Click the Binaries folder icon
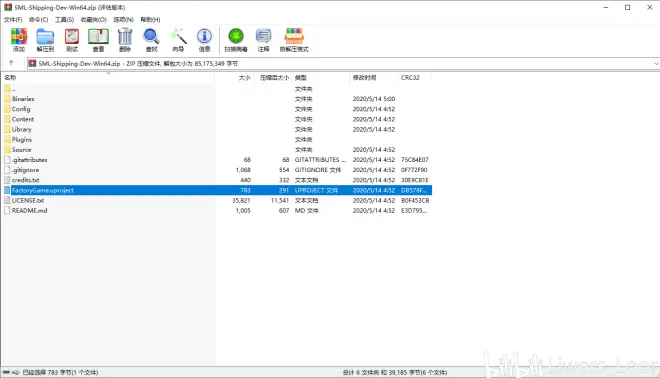The image size is (660, 378). click(x=7, y=99)
